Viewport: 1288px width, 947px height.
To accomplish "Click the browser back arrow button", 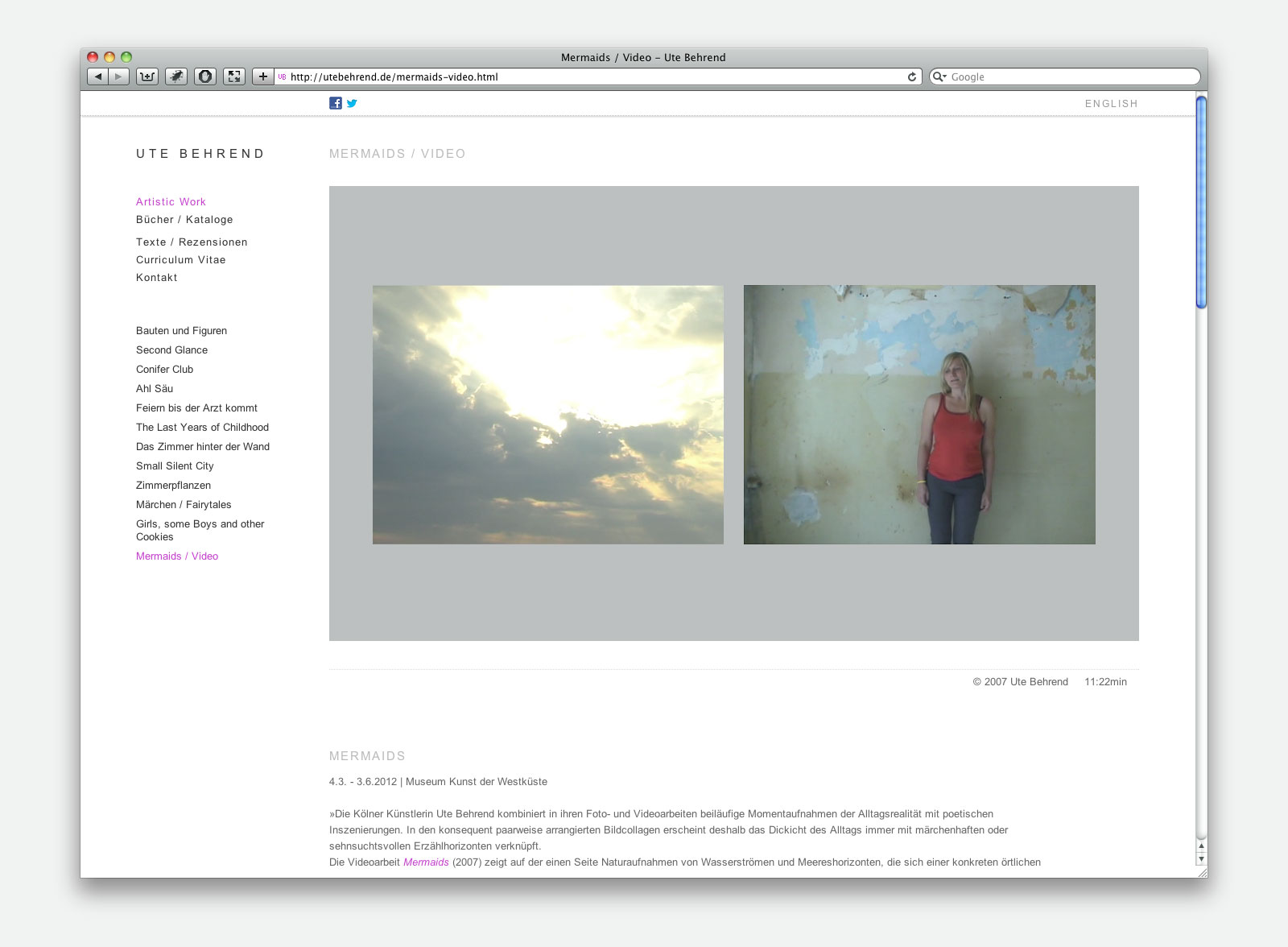I will (97, 77).
